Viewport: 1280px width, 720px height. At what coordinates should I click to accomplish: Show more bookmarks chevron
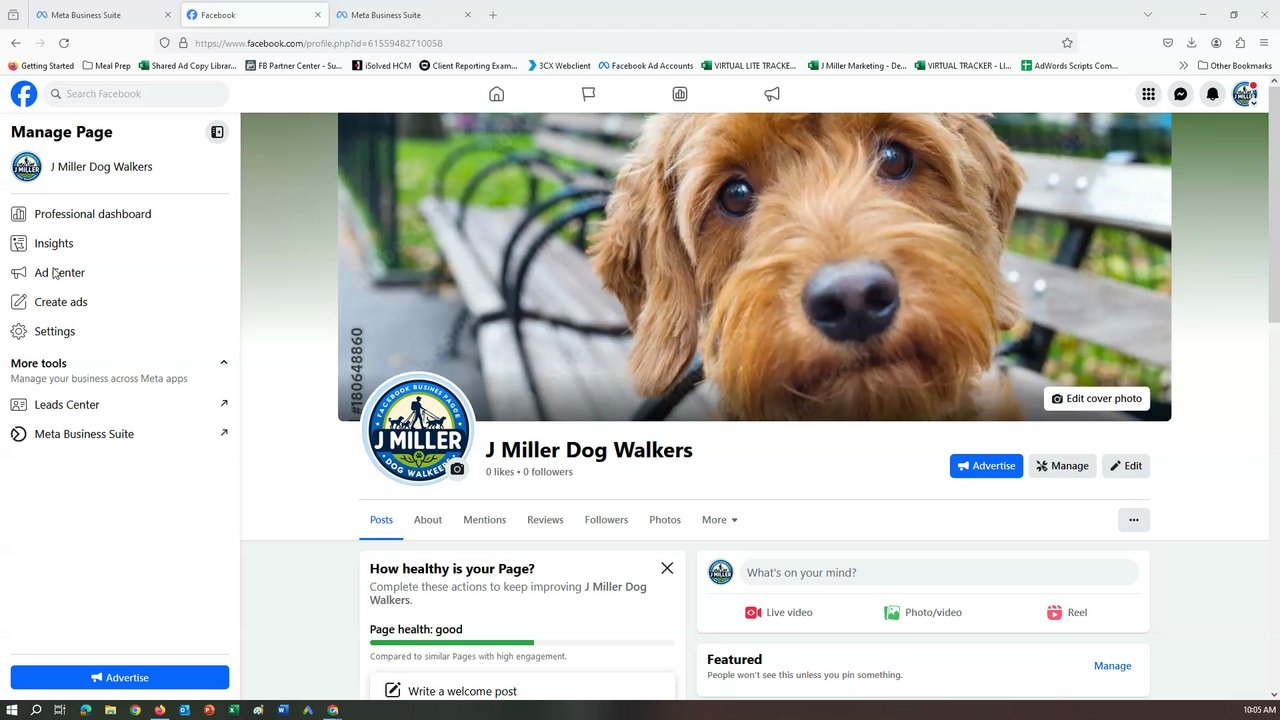click(1184, 66)
